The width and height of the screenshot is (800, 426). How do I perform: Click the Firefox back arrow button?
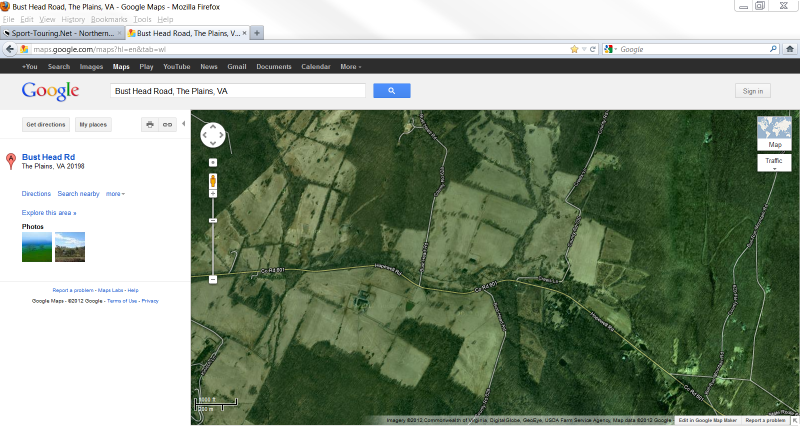[10, 49]
